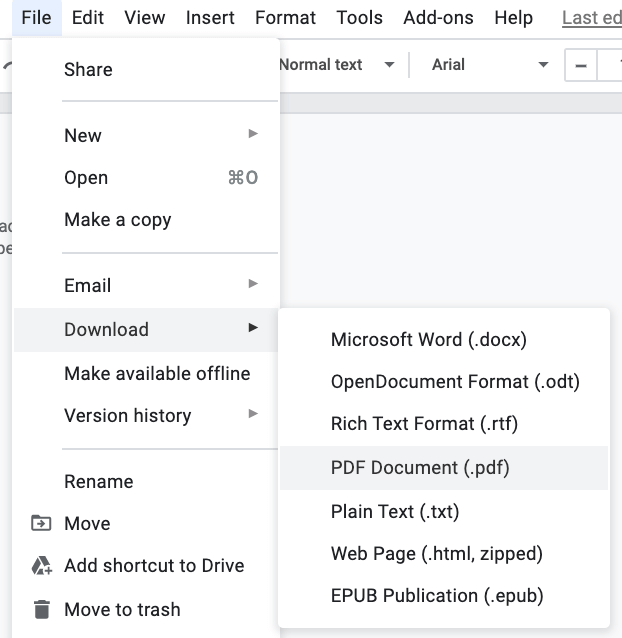Click the Add shortcut to Drive icon
Viewport: 622px width, 638px height.
pyautogui.click(x=42, y=566)
